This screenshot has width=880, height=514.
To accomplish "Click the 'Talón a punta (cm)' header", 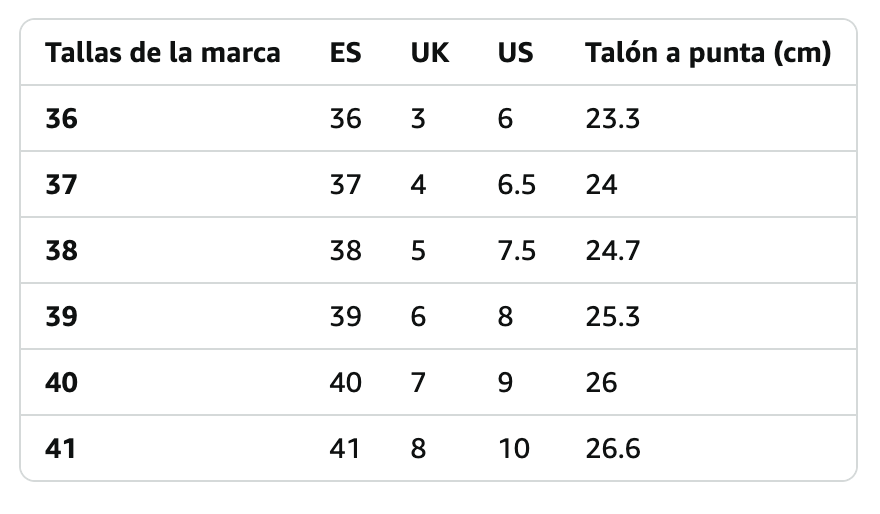I will click(707, 53).
